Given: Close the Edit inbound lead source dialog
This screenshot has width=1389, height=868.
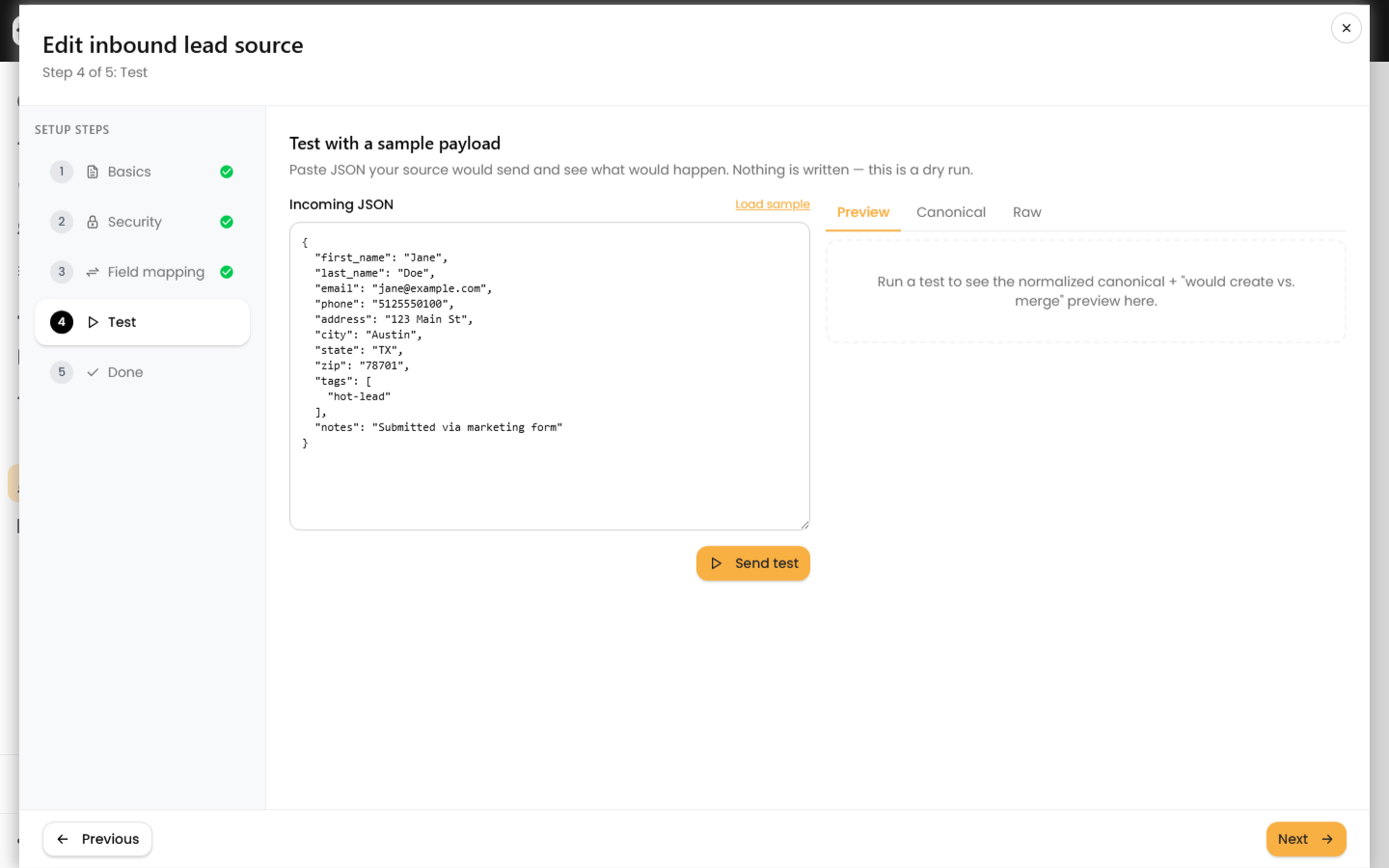Looking at the screenshot, I should pyautogui.click(x=1346, y=28).
